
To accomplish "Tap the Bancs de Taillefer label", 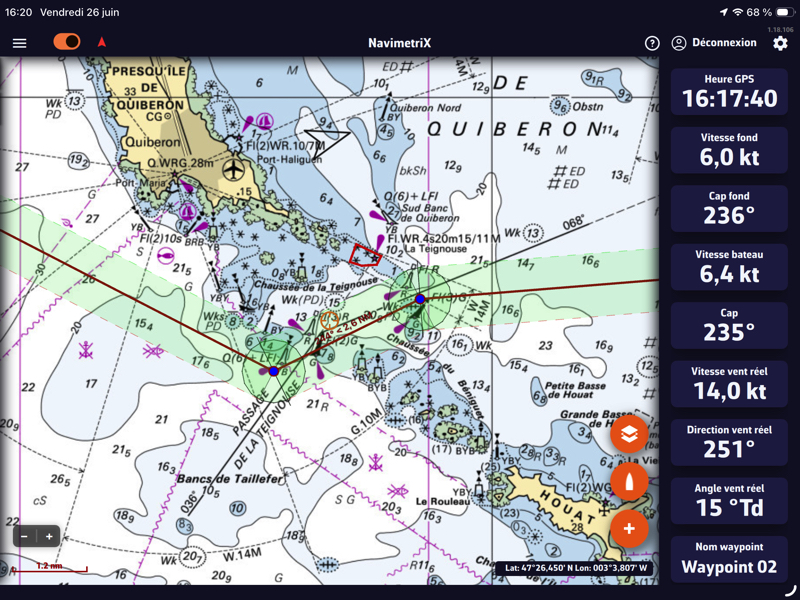I will (x=229, y=479).
